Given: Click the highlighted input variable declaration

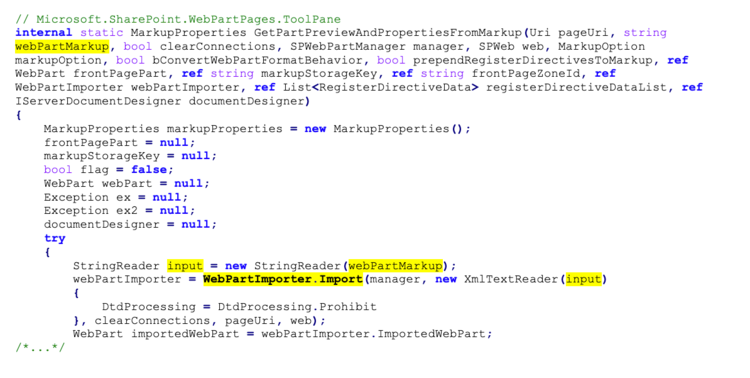Looking at the screenshot, I should 185,266.
